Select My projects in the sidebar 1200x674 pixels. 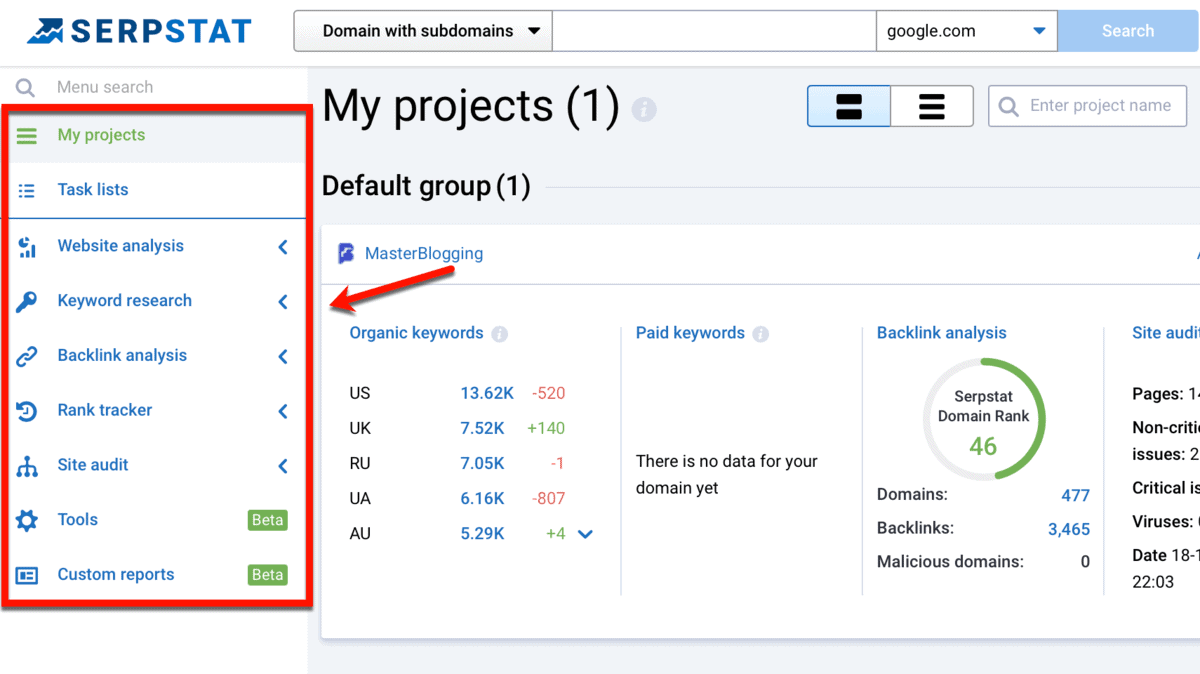[x=101, y=135]
